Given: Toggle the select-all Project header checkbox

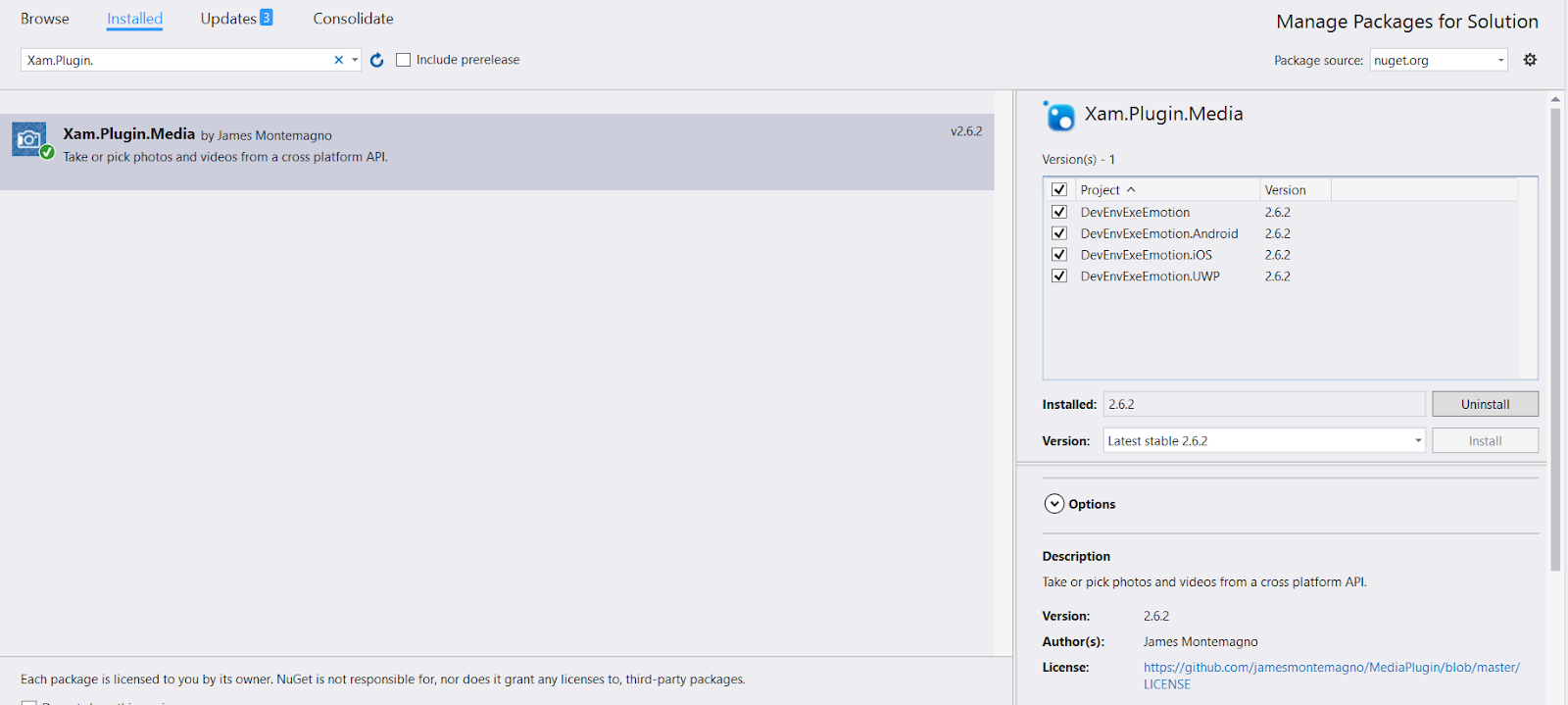Looking at the screenshot, I should pyautogui.click(x=1059, y=189).
